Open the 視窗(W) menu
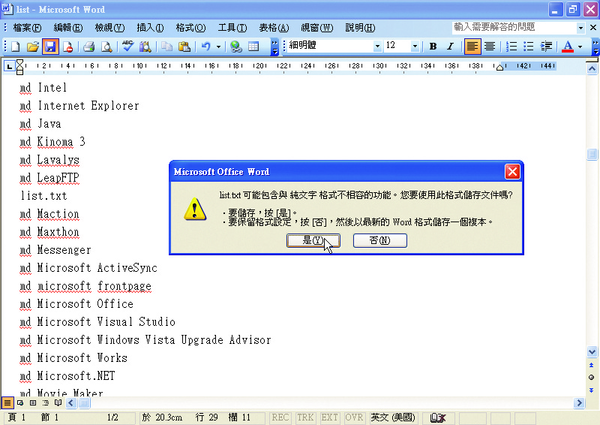Image resolution: width=600 pixels, height=425 pixels. pyautogui.click(x=317, y=28)
